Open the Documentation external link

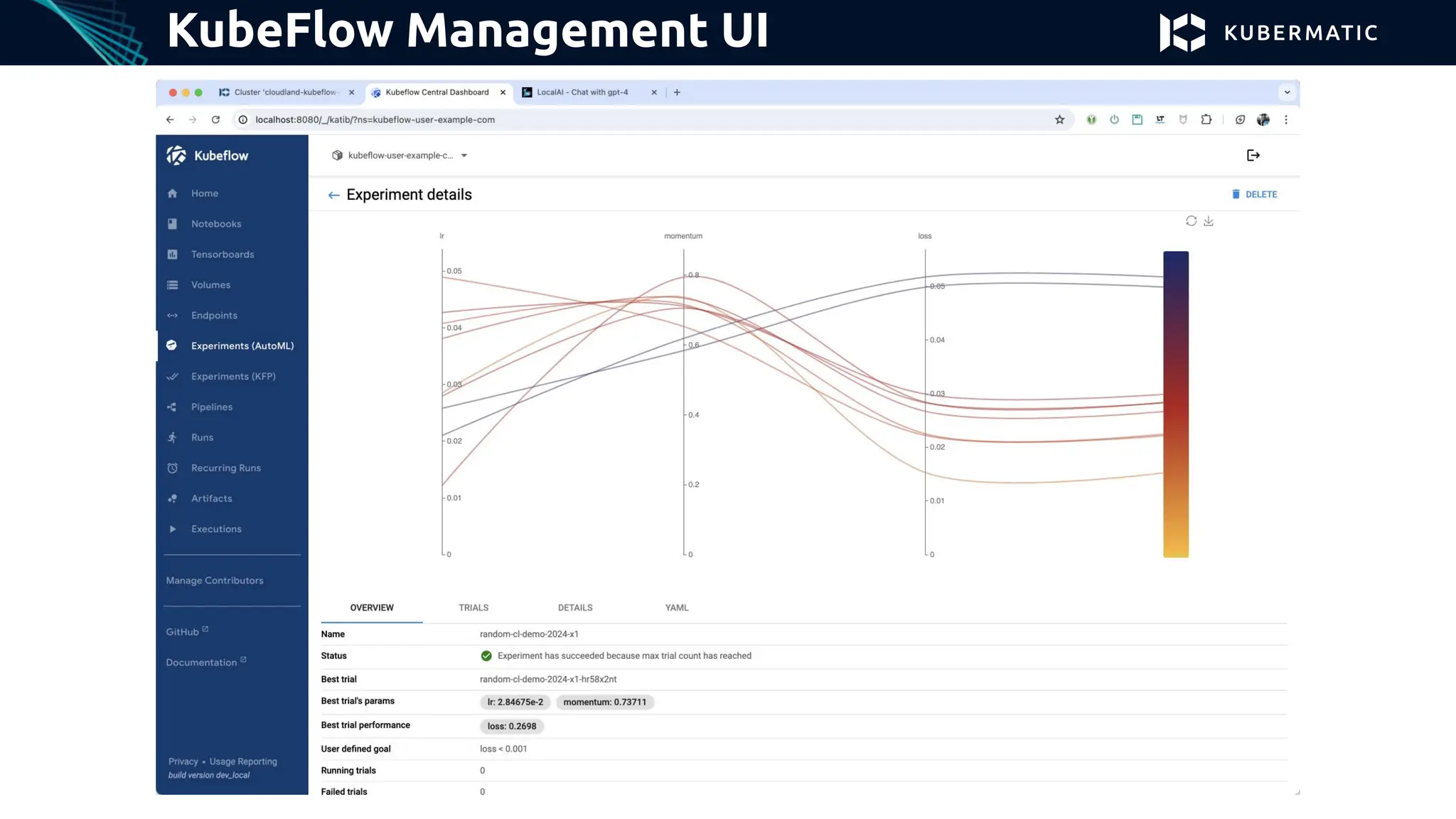coord(206,662)
